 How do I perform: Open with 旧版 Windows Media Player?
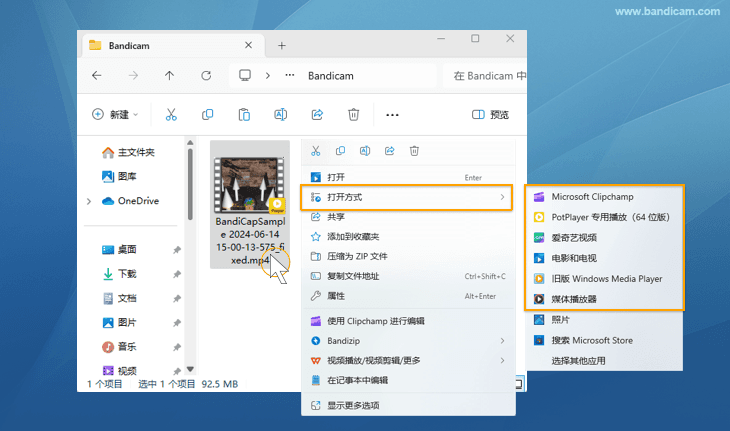pyautogui.click(x=604, y=279)
